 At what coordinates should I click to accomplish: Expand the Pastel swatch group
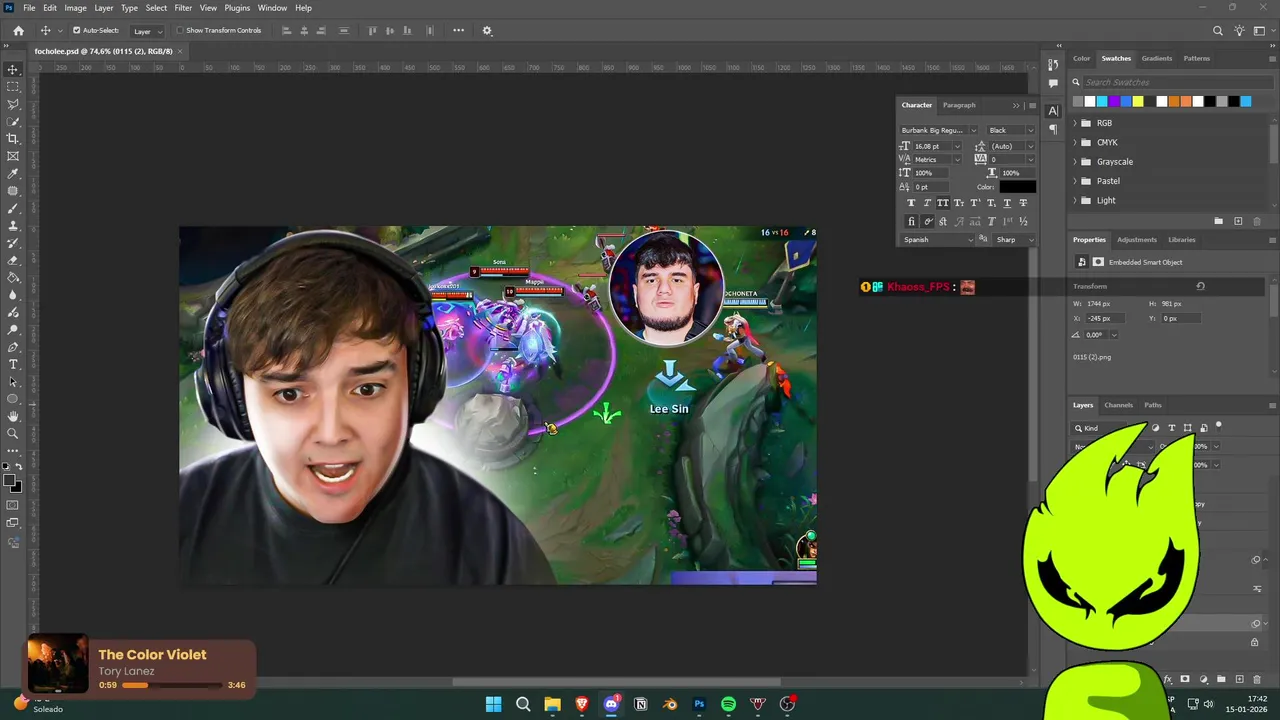(1076, 181)
